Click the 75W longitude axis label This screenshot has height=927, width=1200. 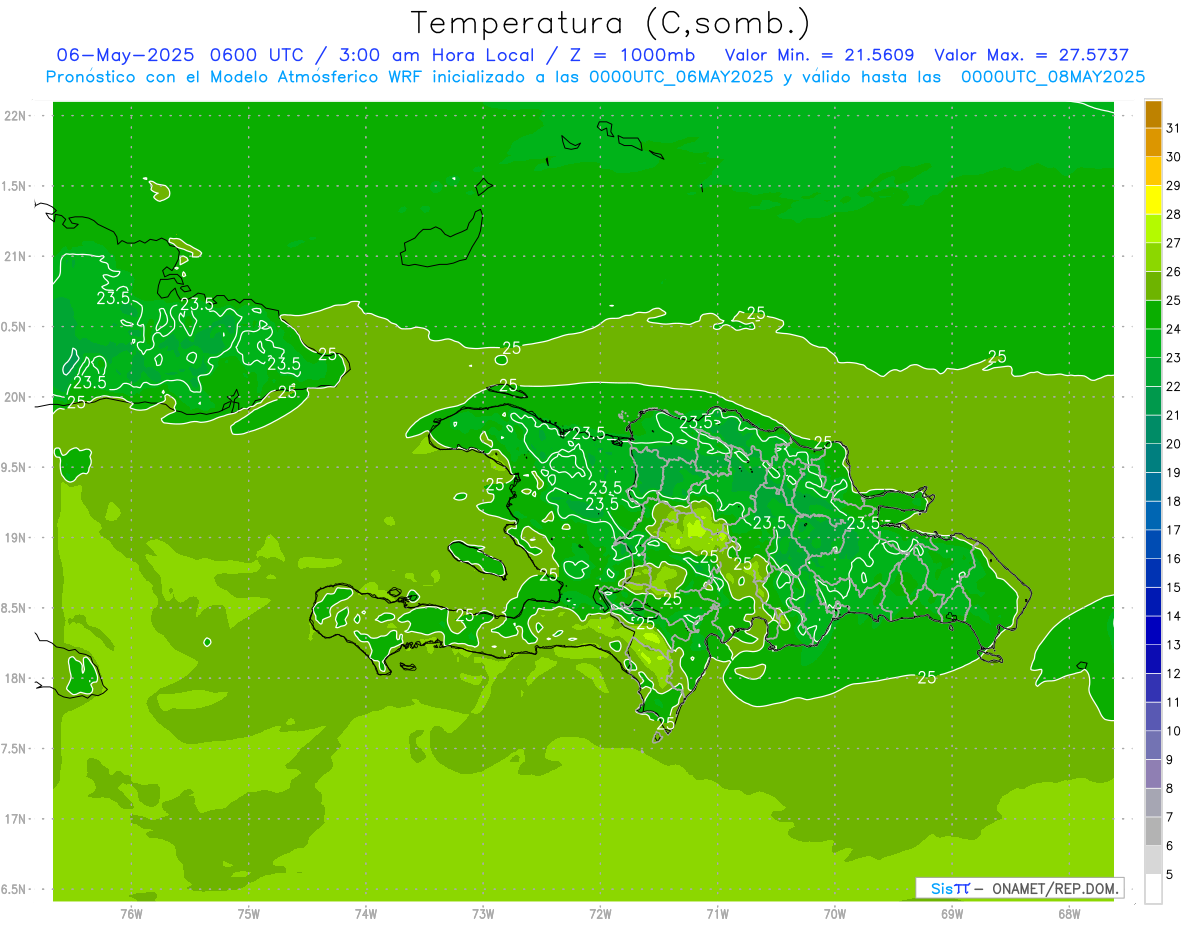[248, 914]
